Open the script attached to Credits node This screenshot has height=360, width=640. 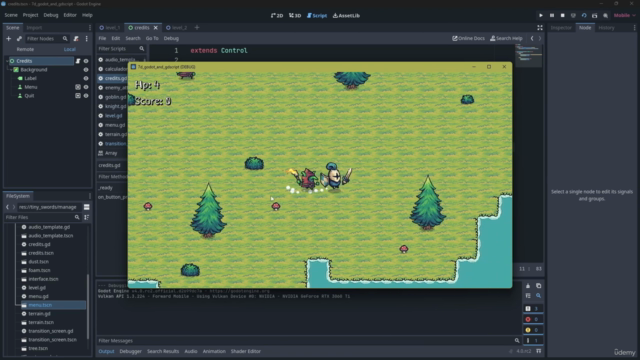coord(78,61)
